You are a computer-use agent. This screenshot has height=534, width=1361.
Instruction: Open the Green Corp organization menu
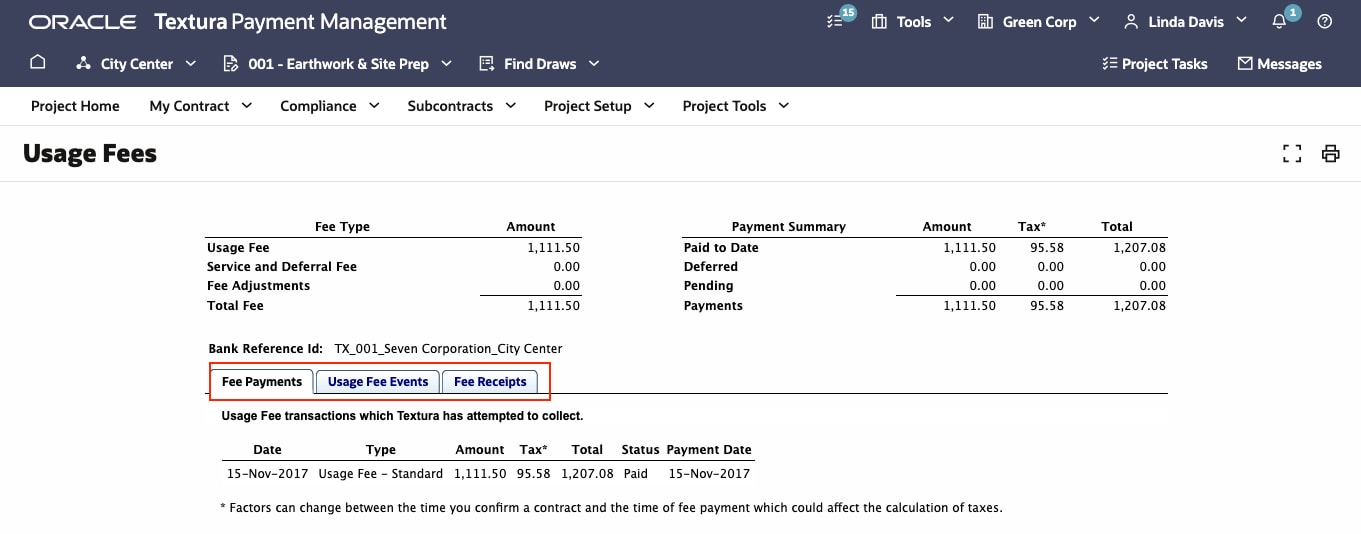click(x=1038, y=21)
